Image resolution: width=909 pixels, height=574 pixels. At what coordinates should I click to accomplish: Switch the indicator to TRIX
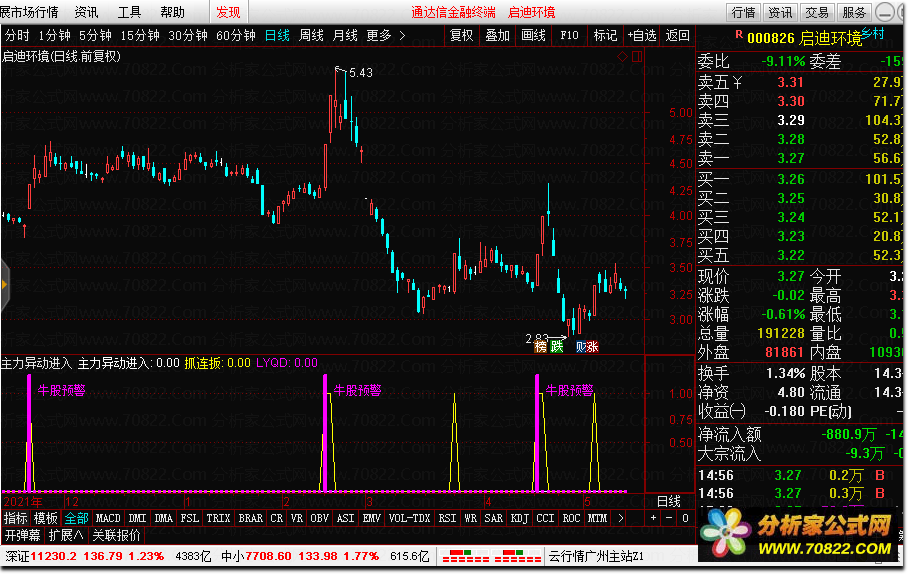click(218, 518)
